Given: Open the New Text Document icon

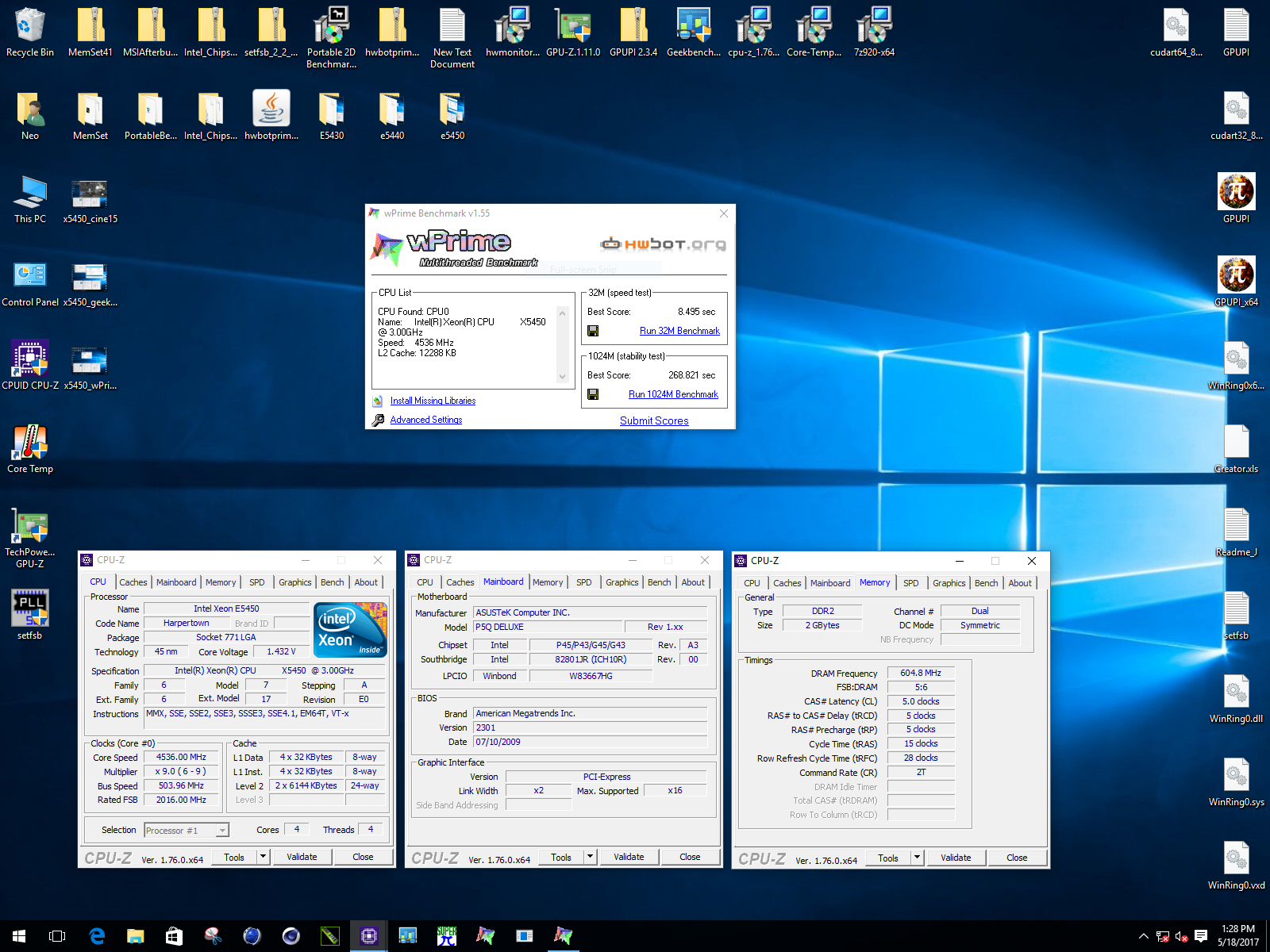Looking at the screenshot, I should pos(452,37).
